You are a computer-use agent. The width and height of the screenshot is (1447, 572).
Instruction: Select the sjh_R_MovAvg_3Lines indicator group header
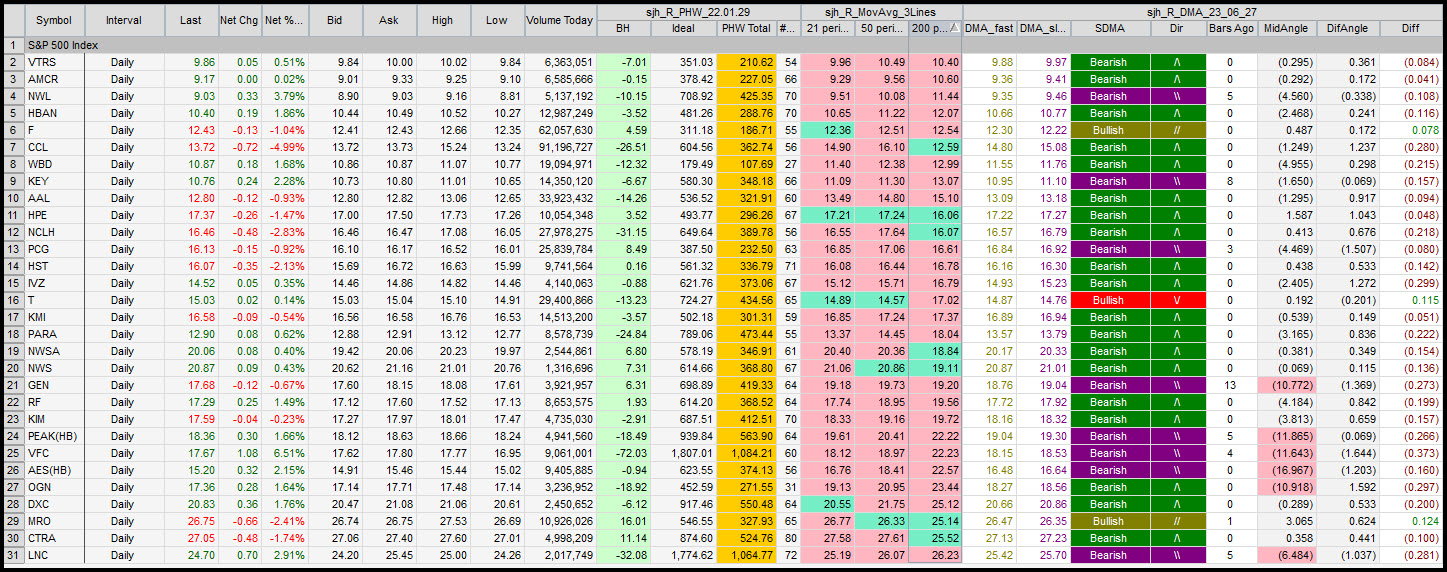click(x=881, y=12)
